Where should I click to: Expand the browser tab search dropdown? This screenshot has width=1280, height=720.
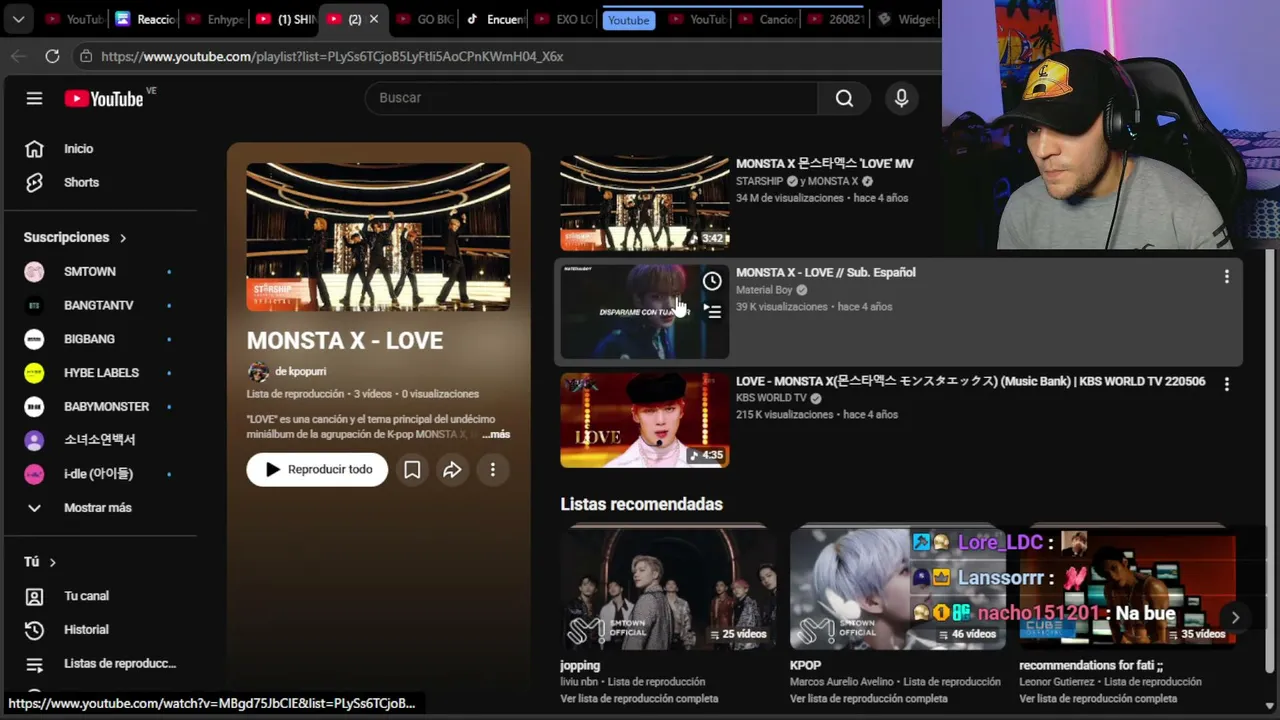18,19
